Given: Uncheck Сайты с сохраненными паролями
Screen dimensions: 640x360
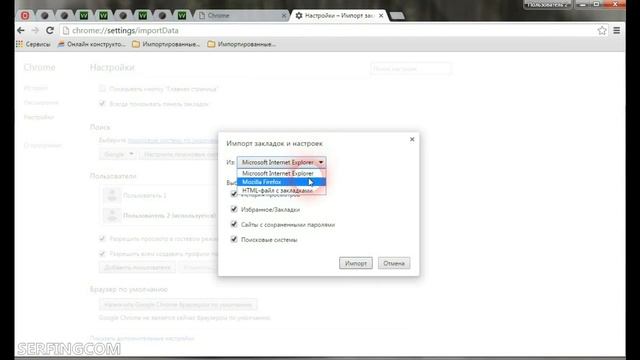Looking at the screenshot, I should point(234,224).
